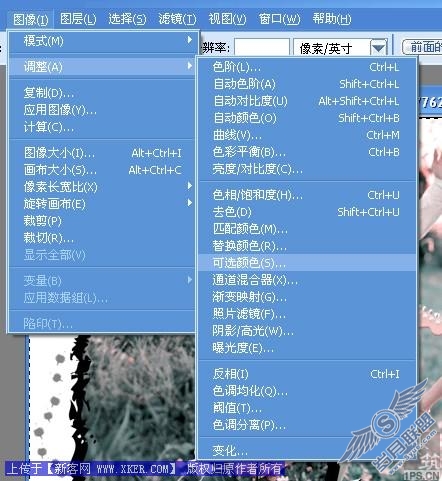Open 图像大小(I)... dialog
Screen dimensions: 442x481
(102, 153)
